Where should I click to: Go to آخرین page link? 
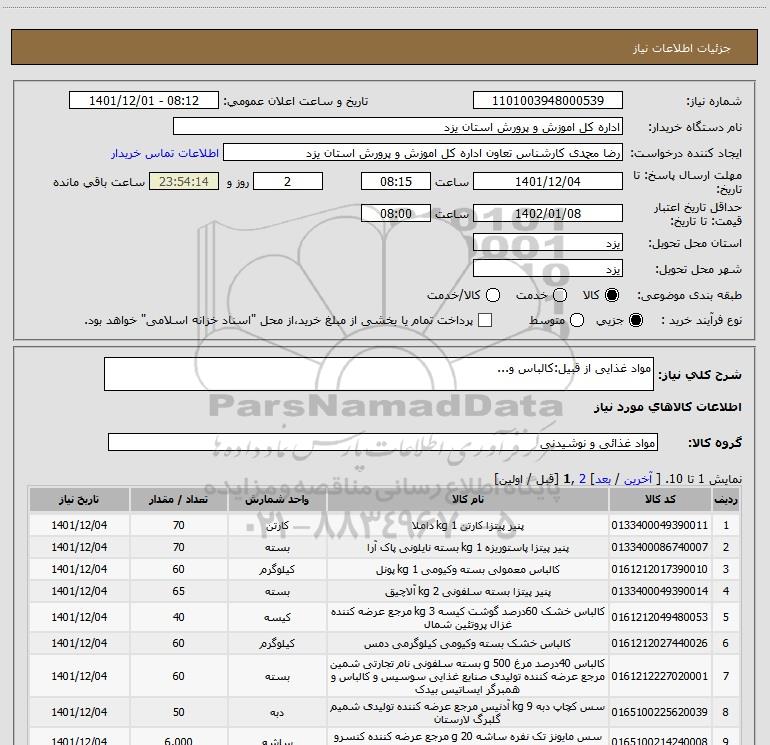(638, 479)
